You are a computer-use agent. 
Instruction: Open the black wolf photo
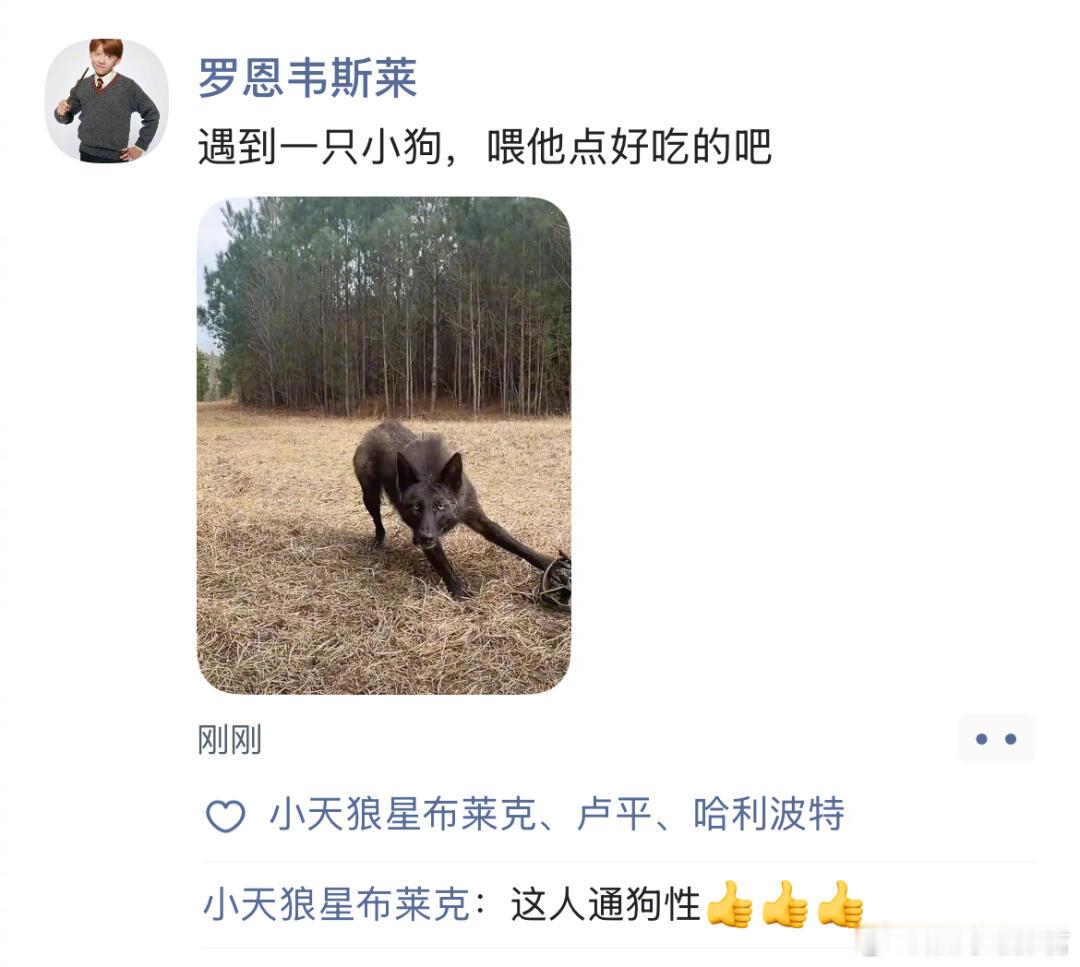384,446
